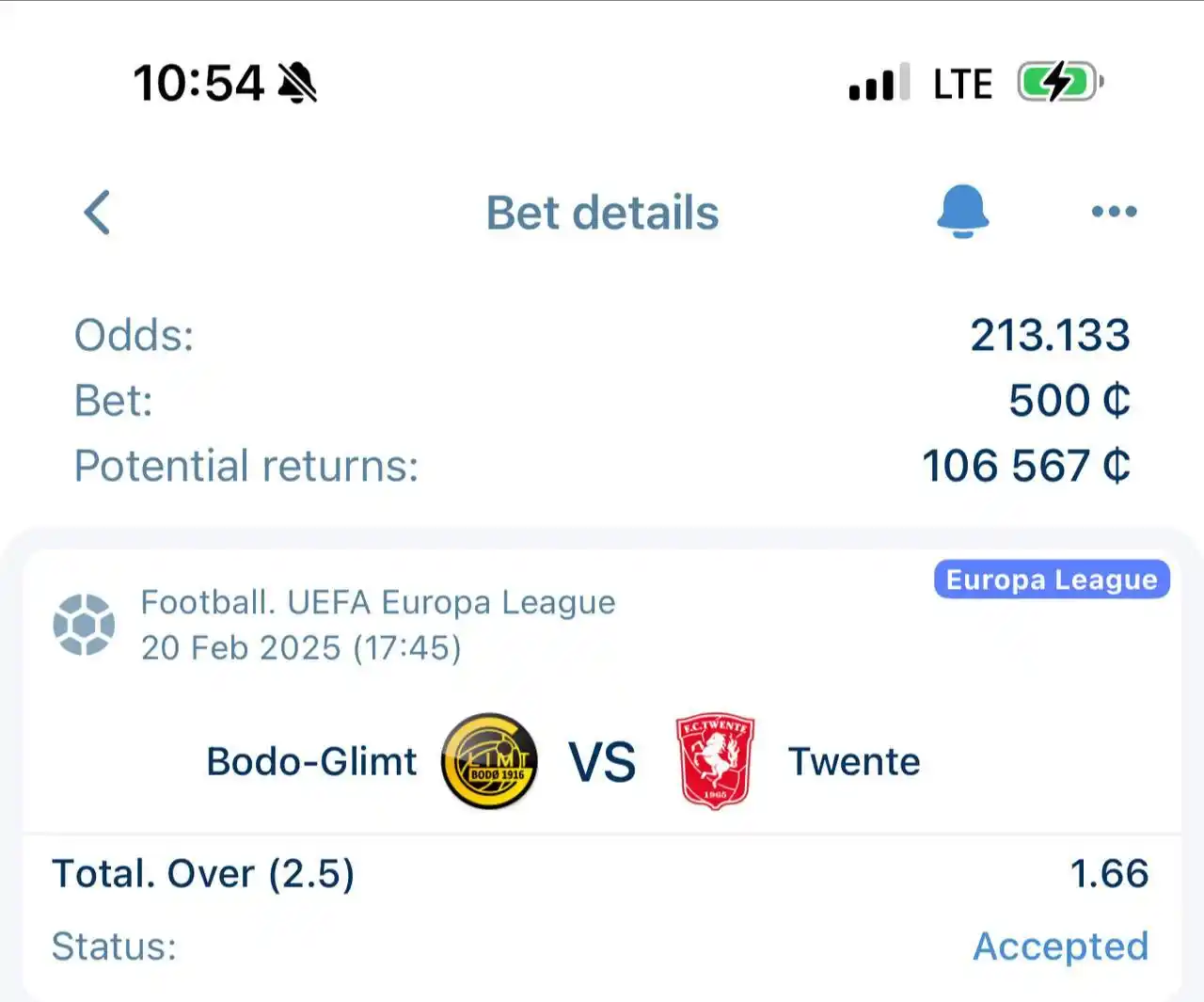Tap the potential returns amount 106 567
The width and height of the screenshot is (1204, 1002).
coord(1026,466)
